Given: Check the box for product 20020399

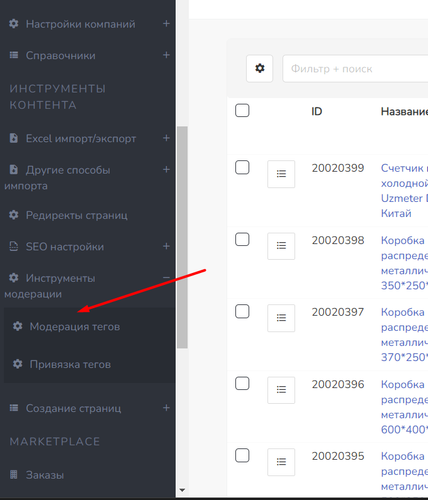Looking at the screenshot, I should [242, 167].
